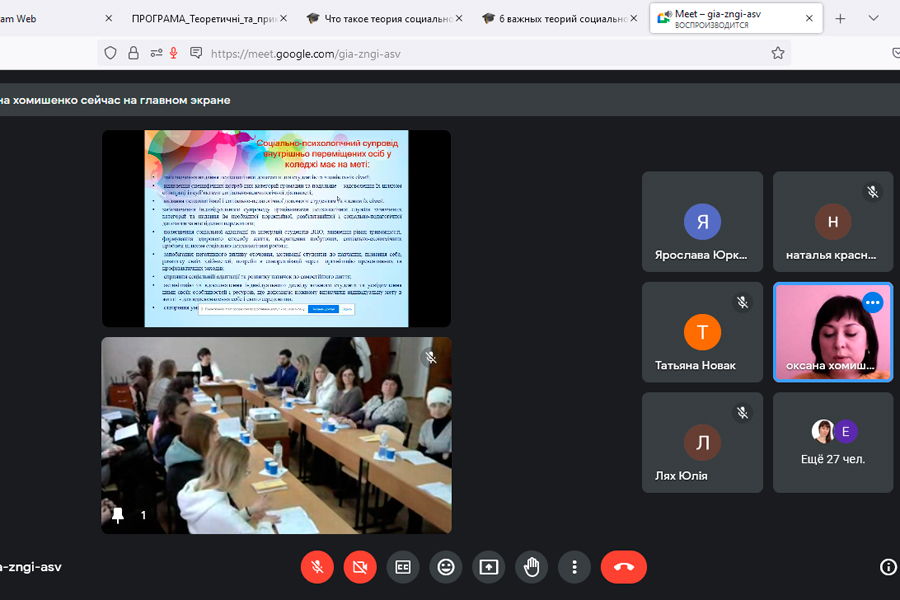Click muted mic icon on room video
This screenshot has height=600, width=900.
click(x=431, y=358)
